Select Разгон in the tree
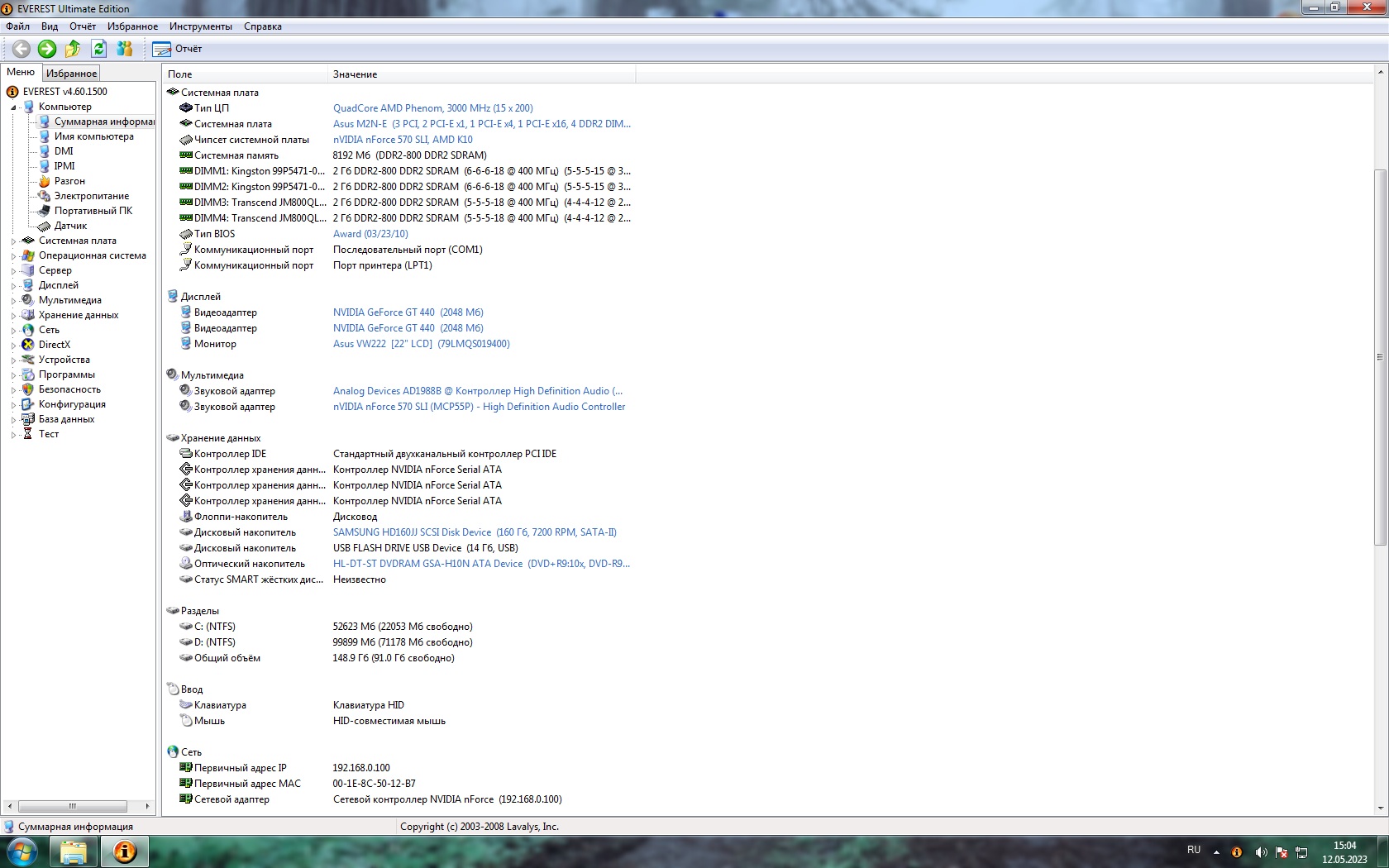Image resolution: width=1389 pixels, height=868 pixels. 69,181
